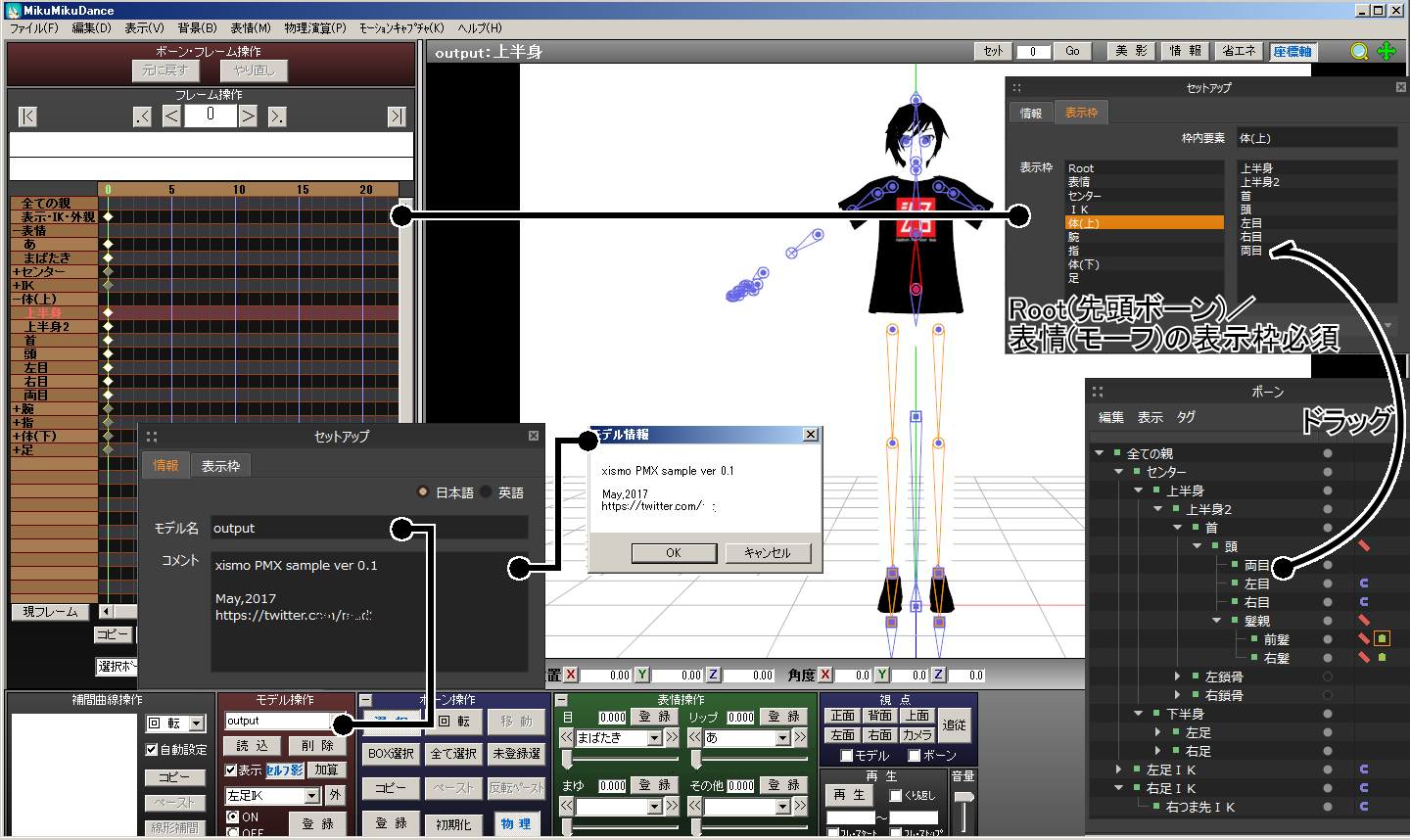Step back one frame with < button
This screenshot has width=1410, height=840.
pos(171,117)
